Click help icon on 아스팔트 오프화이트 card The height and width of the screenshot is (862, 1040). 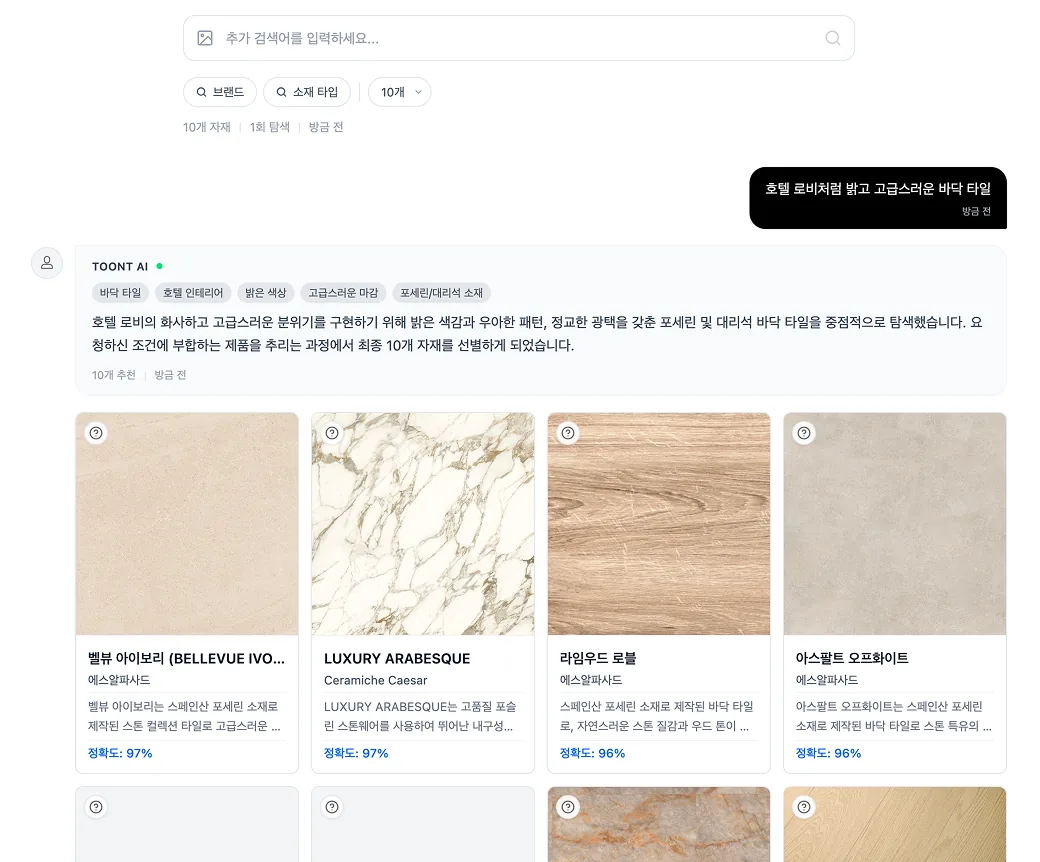point(804,433)
